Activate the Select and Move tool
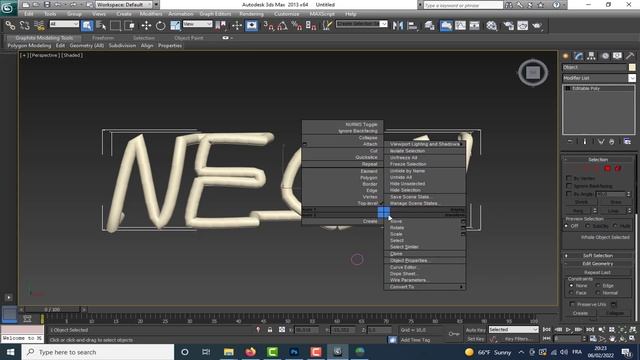The height and width of the screenshot is (360, 640). (x=146, y=26)
